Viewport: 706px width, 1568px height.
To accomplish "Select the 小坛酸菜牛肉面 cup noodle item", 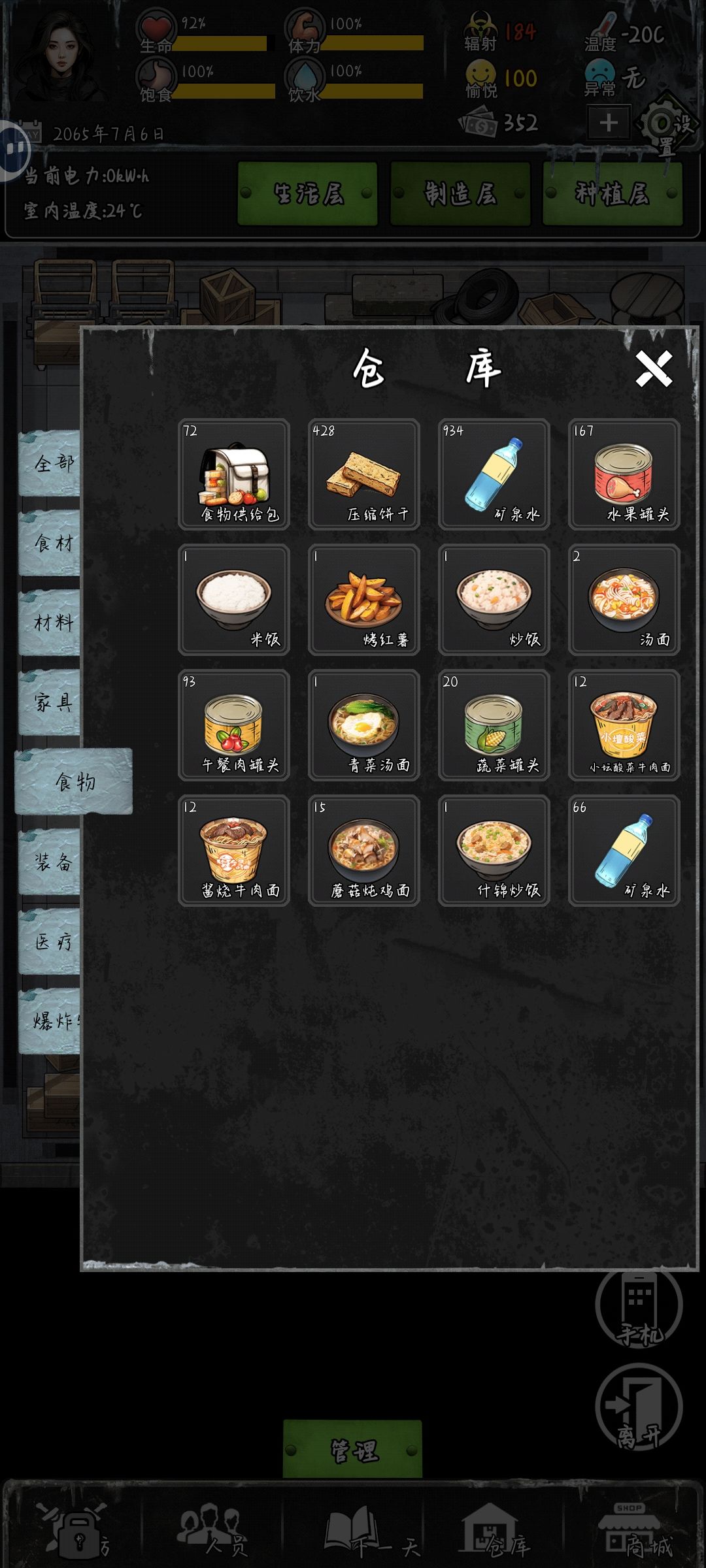I will point(624,725).
